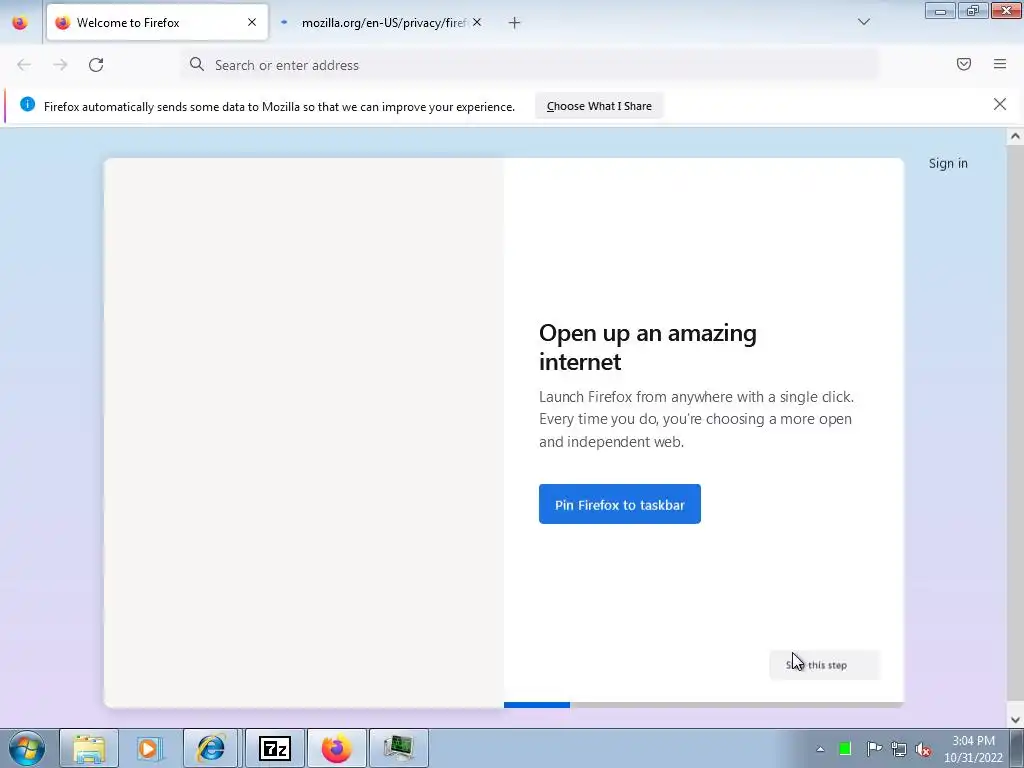Click the Sign in link

pos(948,163)
